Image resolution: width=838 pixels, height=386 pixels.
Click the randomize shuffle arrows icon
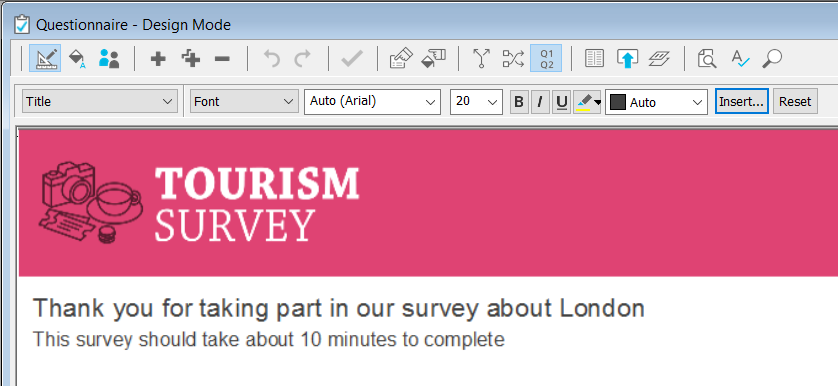(x=514, y=58)
